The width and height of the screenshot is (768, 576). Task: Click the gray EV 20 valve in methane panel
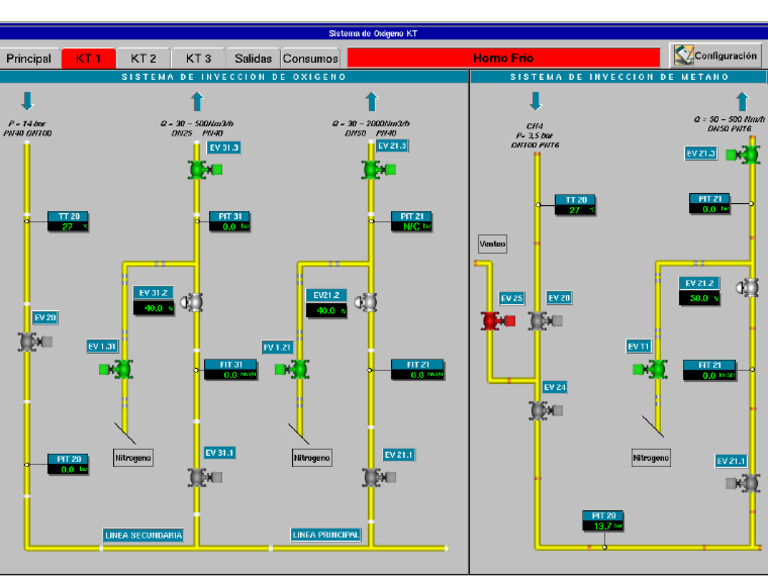(545, 321)
